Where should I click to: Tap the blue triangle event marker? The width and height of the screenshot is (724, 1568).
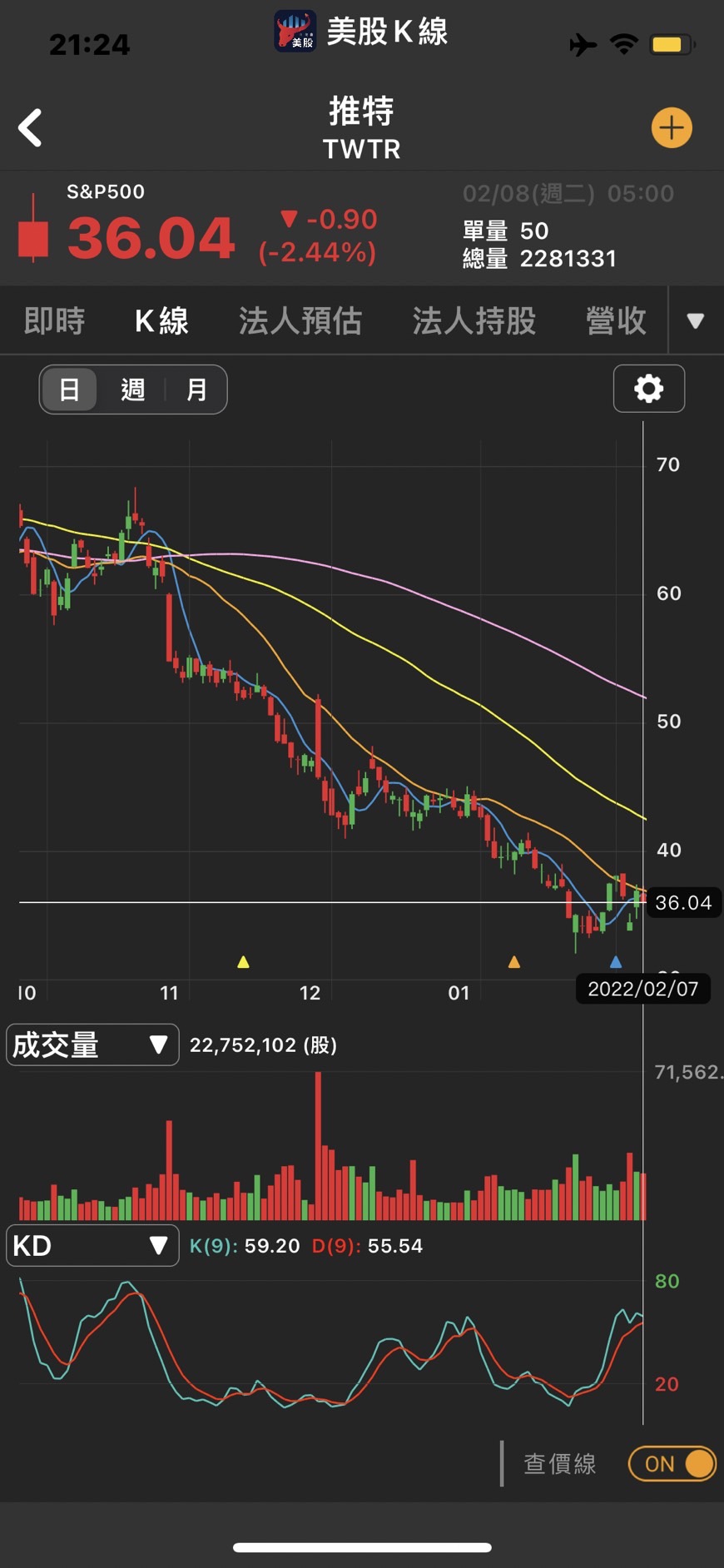[616, 962]
